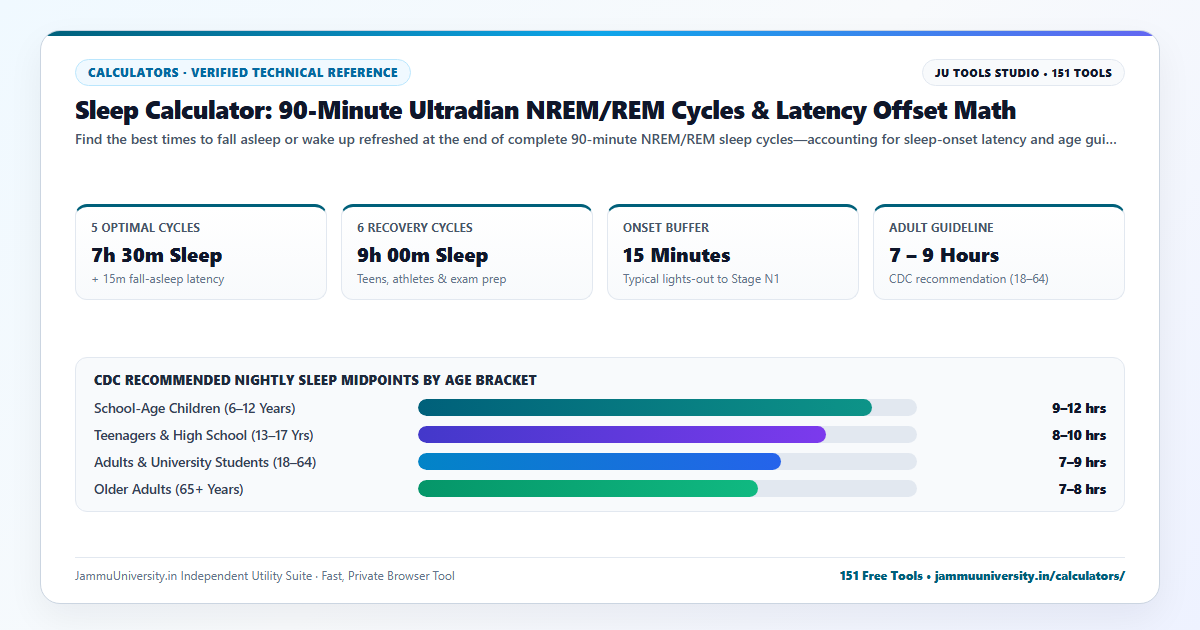Click the 7–9 hrs value
The width and height of the screenshot is (1200, 630).
click(1083, 462)
